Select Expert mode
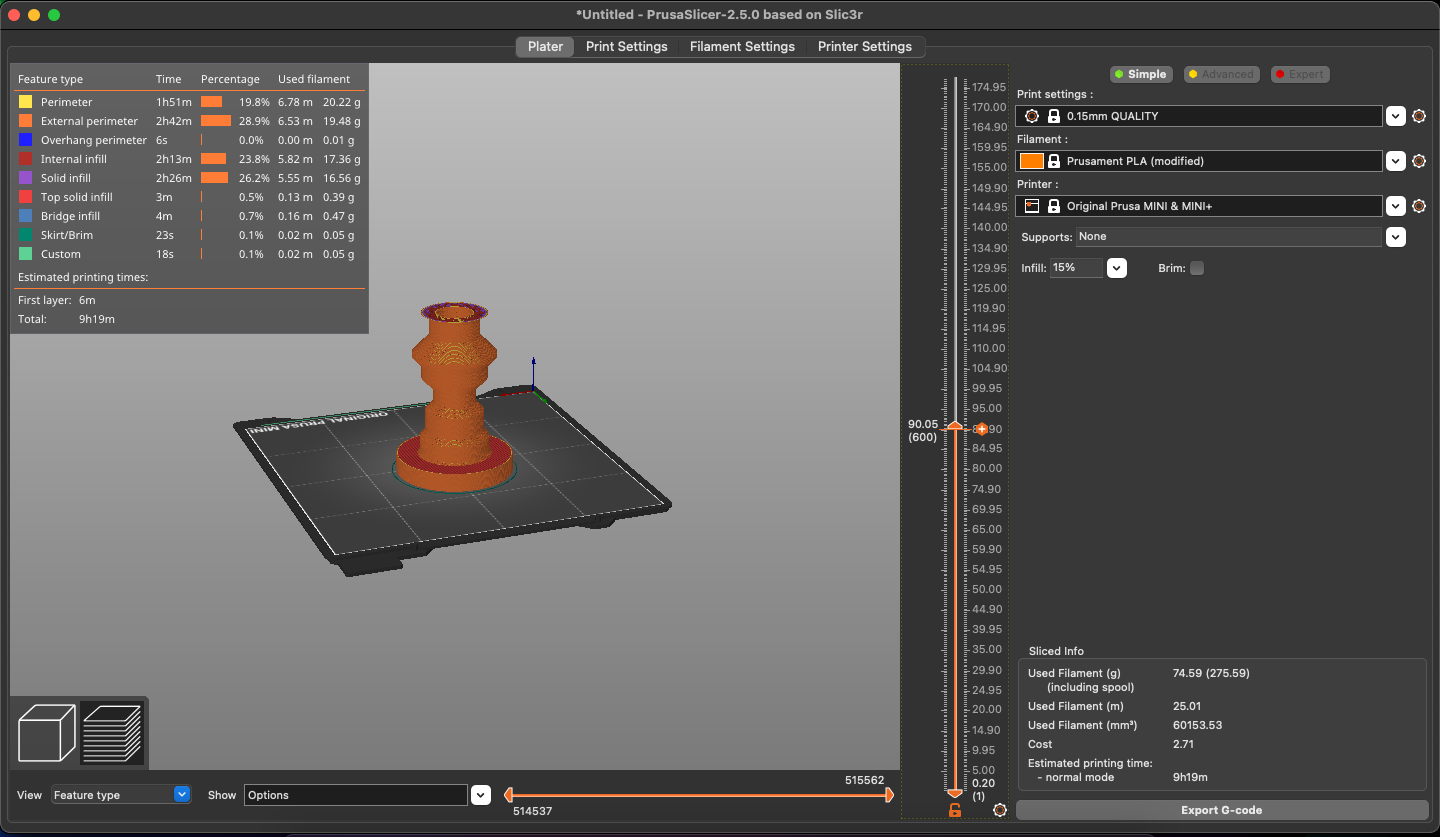This screenshot has height=837, width=1440. click(1300, 74)
